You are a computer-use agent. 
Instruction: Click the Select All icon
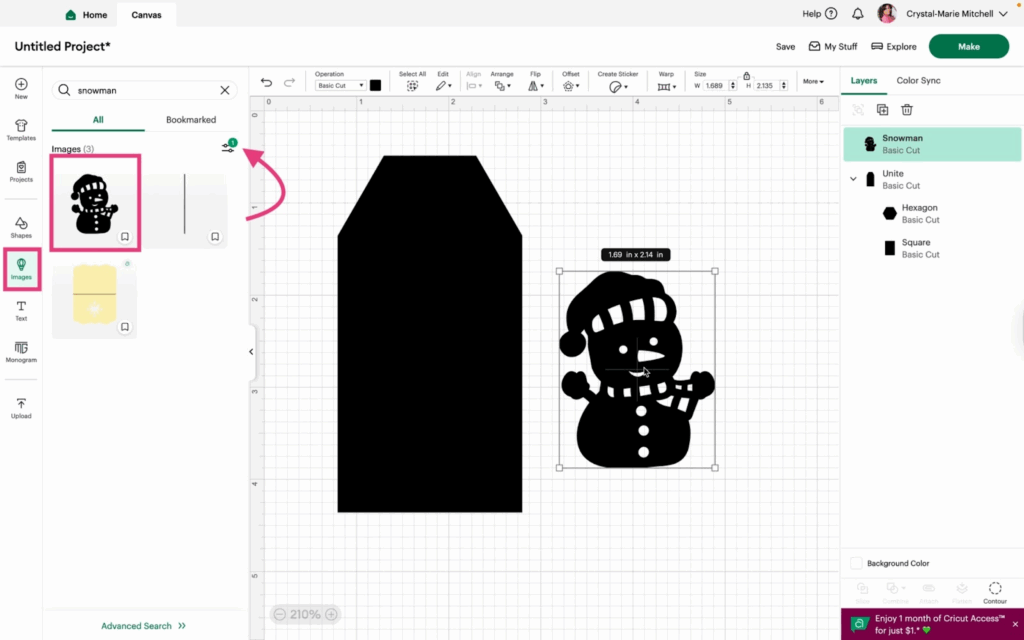pos(412,86)
